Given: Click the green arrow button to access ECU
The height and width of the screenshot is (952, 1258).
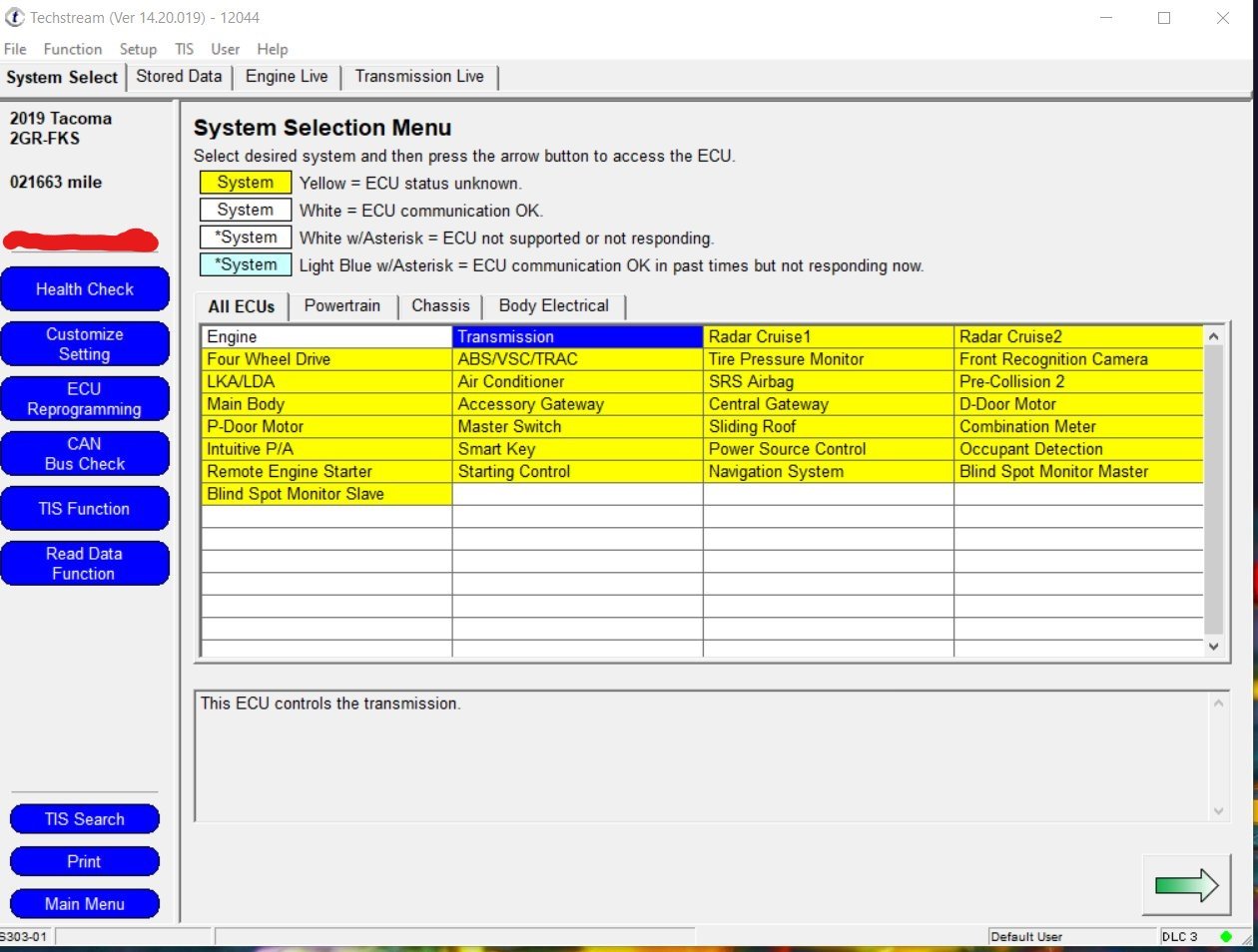Looking at the screenshot, I should pyautogui.click(x=1186, y=884).
